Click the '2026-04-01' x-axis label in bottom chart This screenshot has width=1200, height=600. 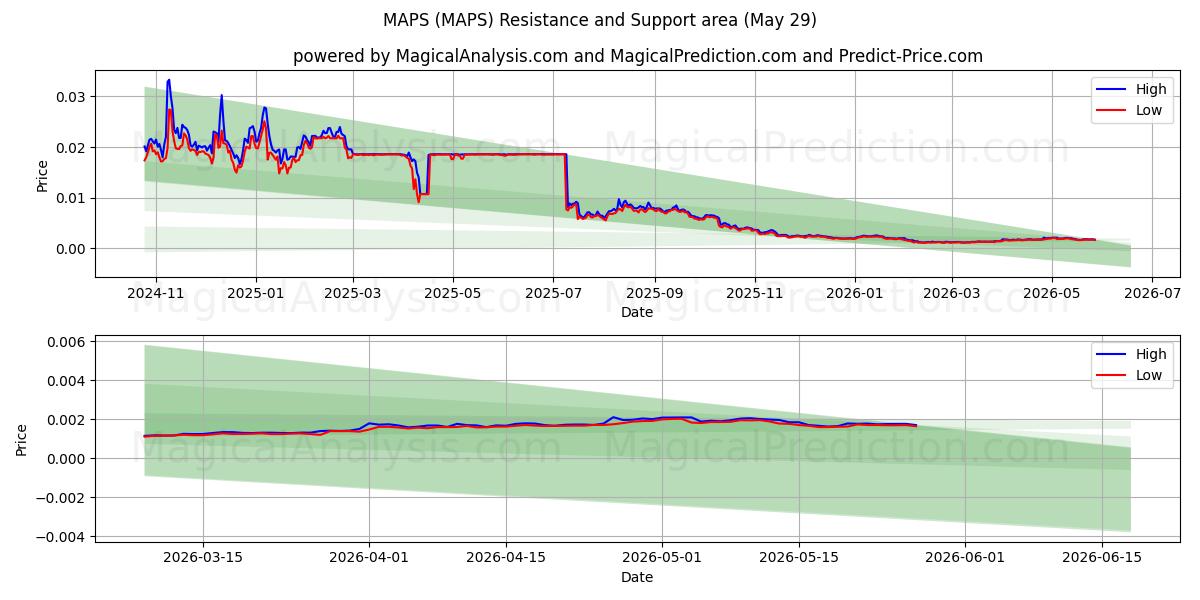[369, 559]
